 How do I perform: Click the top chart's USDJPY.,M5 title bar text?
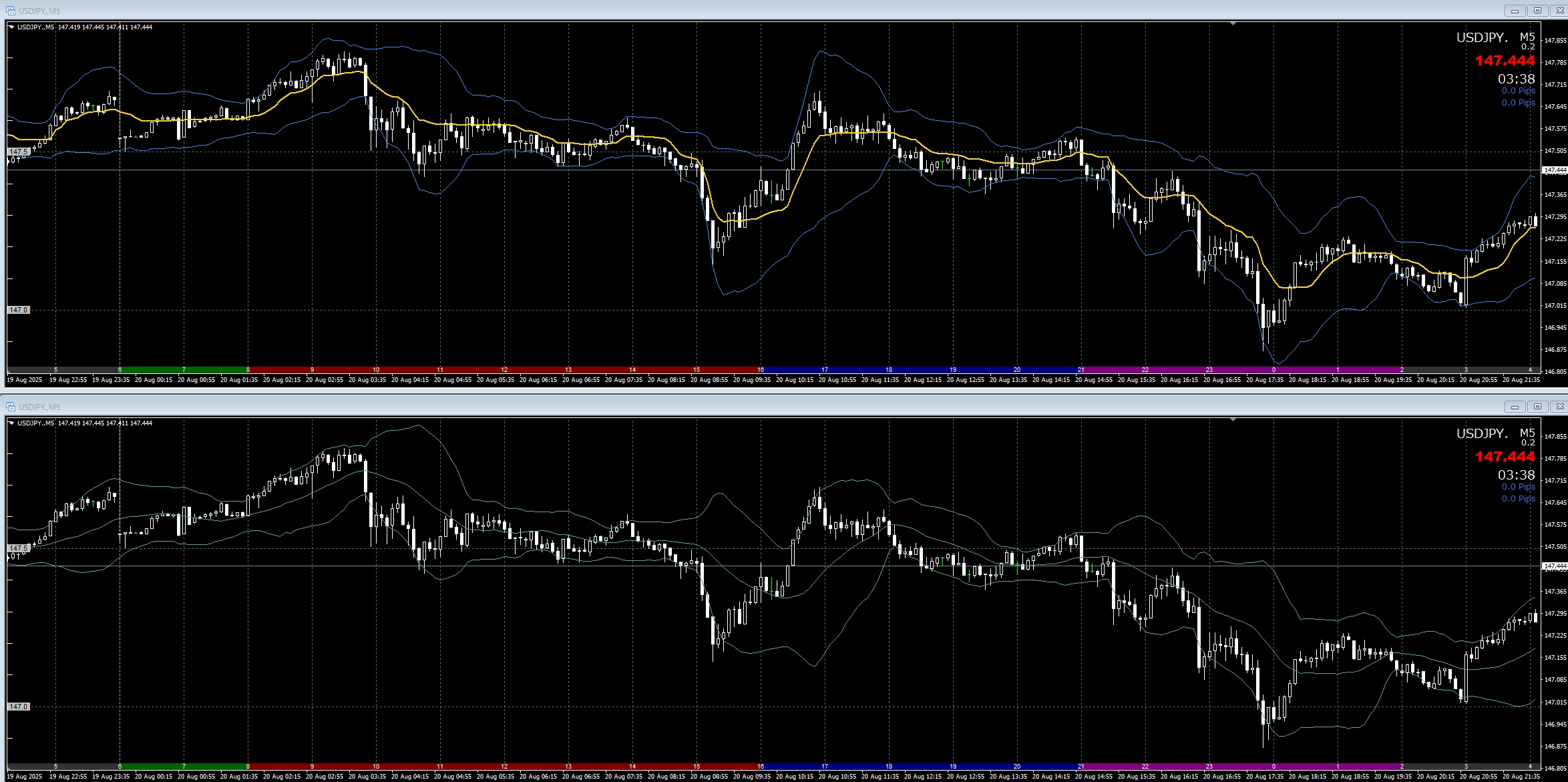(39, 11)
